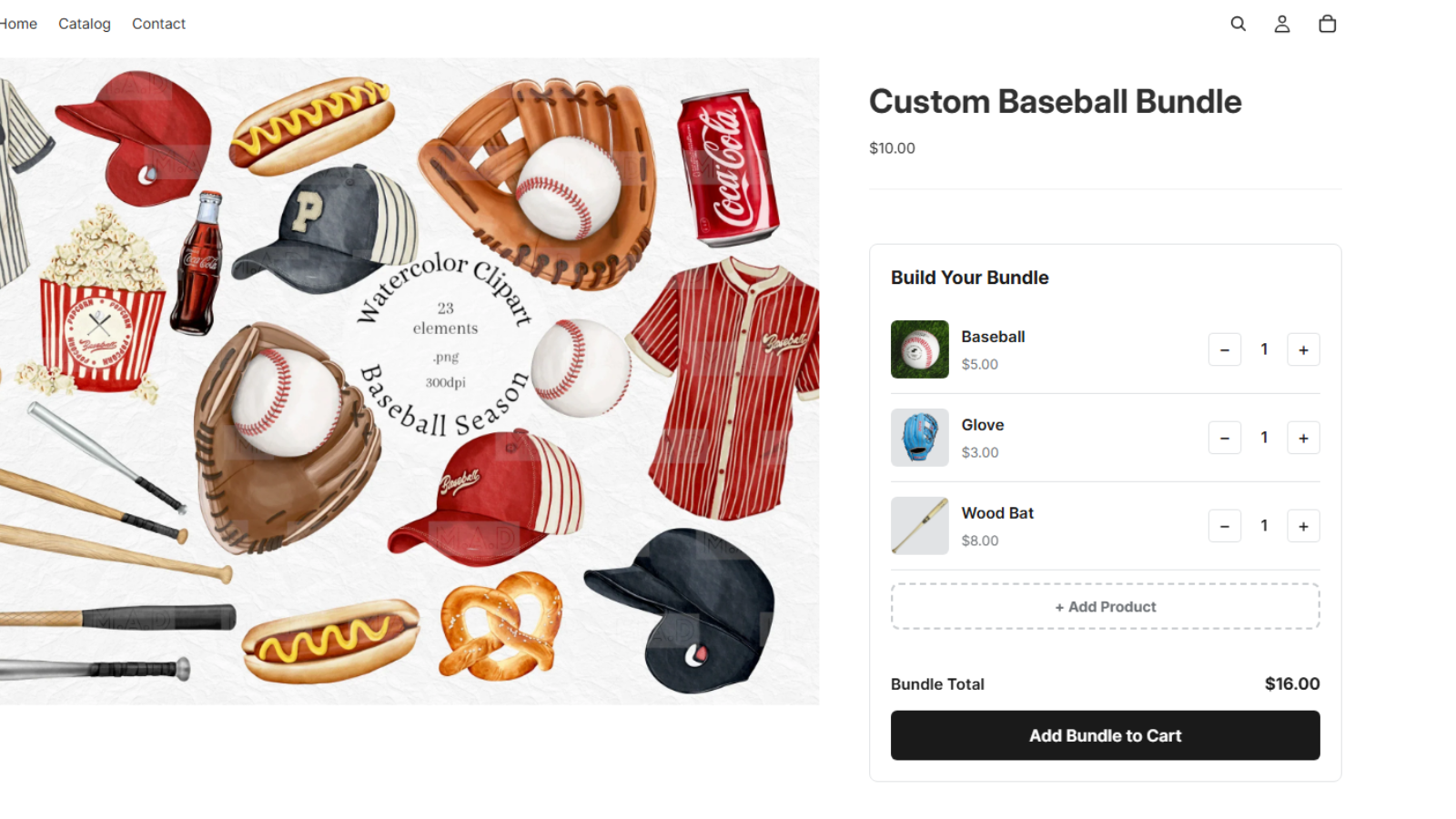This screenshot has width=1456, height=819.
Task: Go to the Home menu item
Action: tap(18, 24)
